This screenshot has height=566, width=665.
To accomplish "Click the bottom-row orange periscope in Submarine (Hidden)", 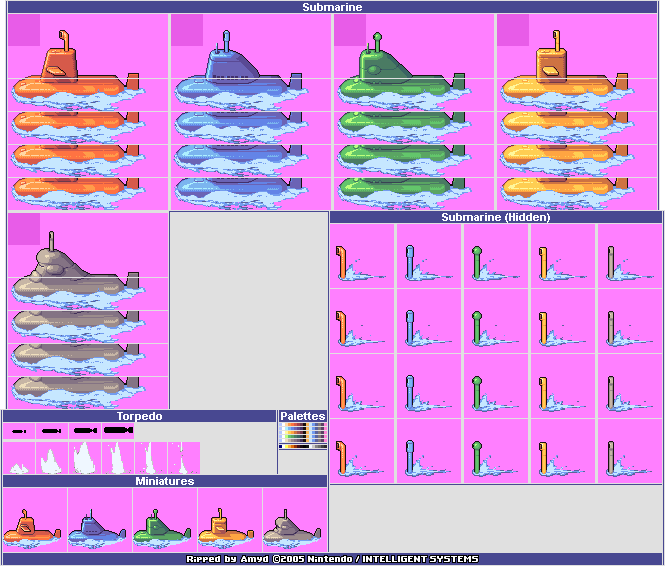I will 360,458.
